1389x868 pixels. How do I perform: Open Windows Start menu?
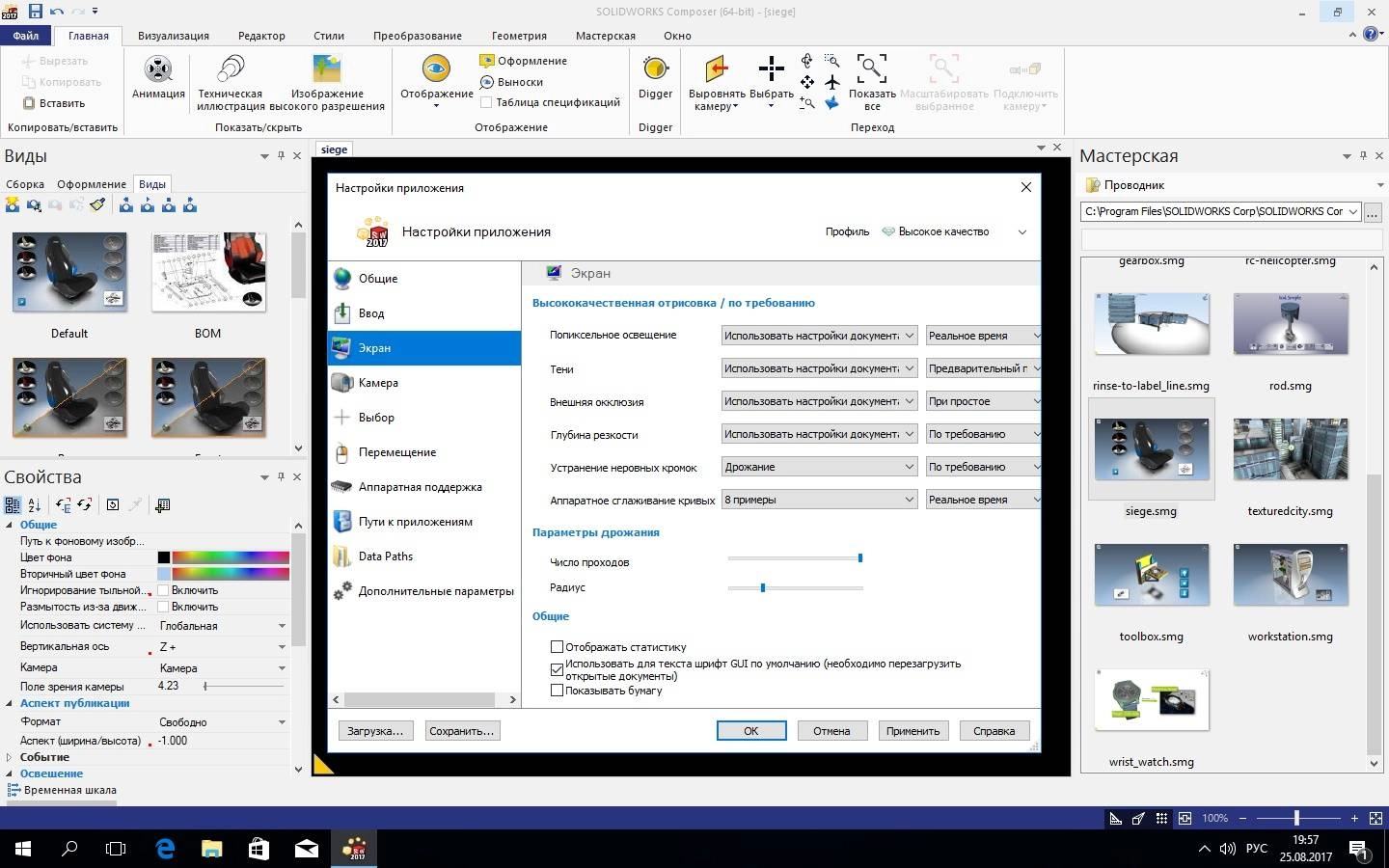coord(23,849)
